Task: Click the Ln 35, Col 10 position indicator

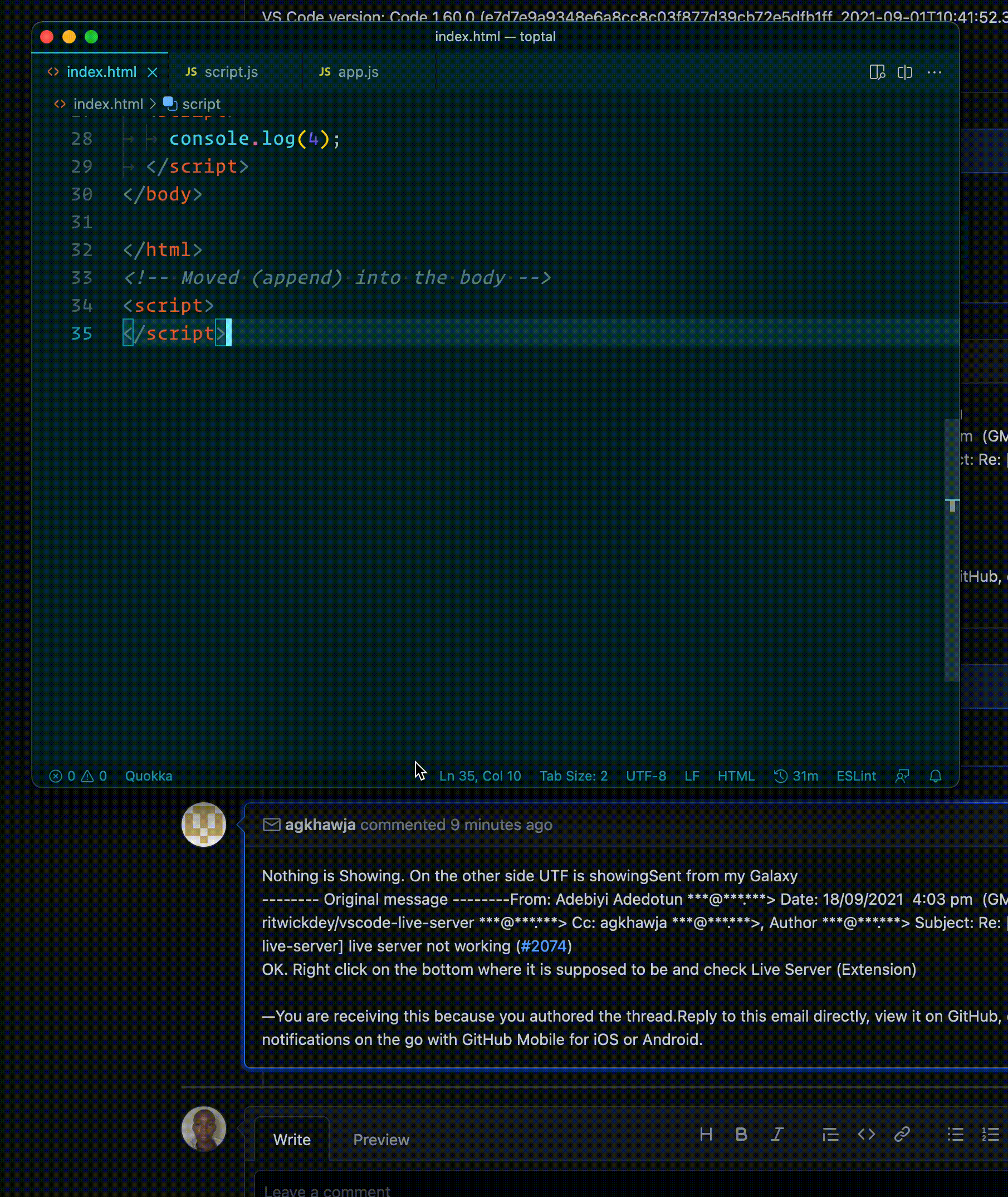Action: (x=480, y=776)
